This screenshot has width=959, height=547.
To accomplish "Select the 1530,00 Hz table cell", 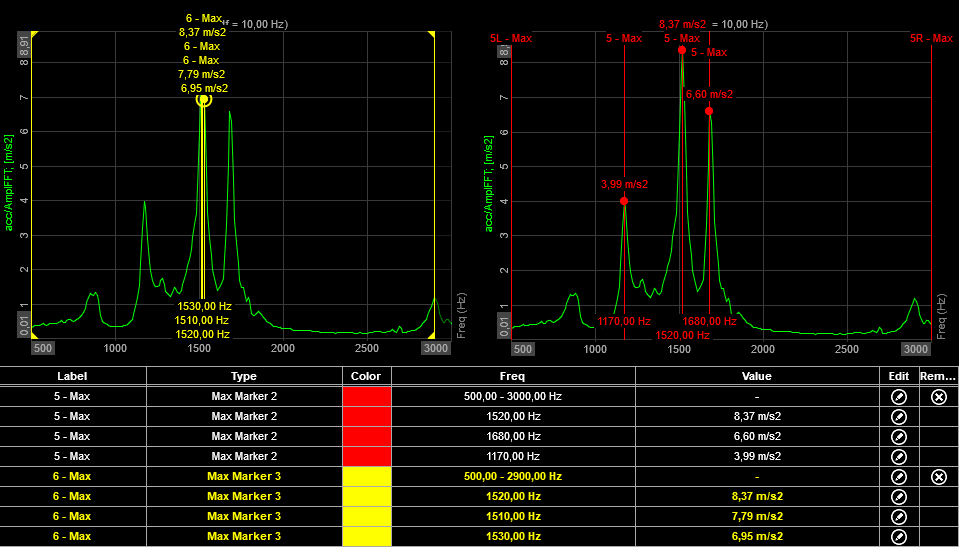I will pyautogui.click(x=513, y=537).
